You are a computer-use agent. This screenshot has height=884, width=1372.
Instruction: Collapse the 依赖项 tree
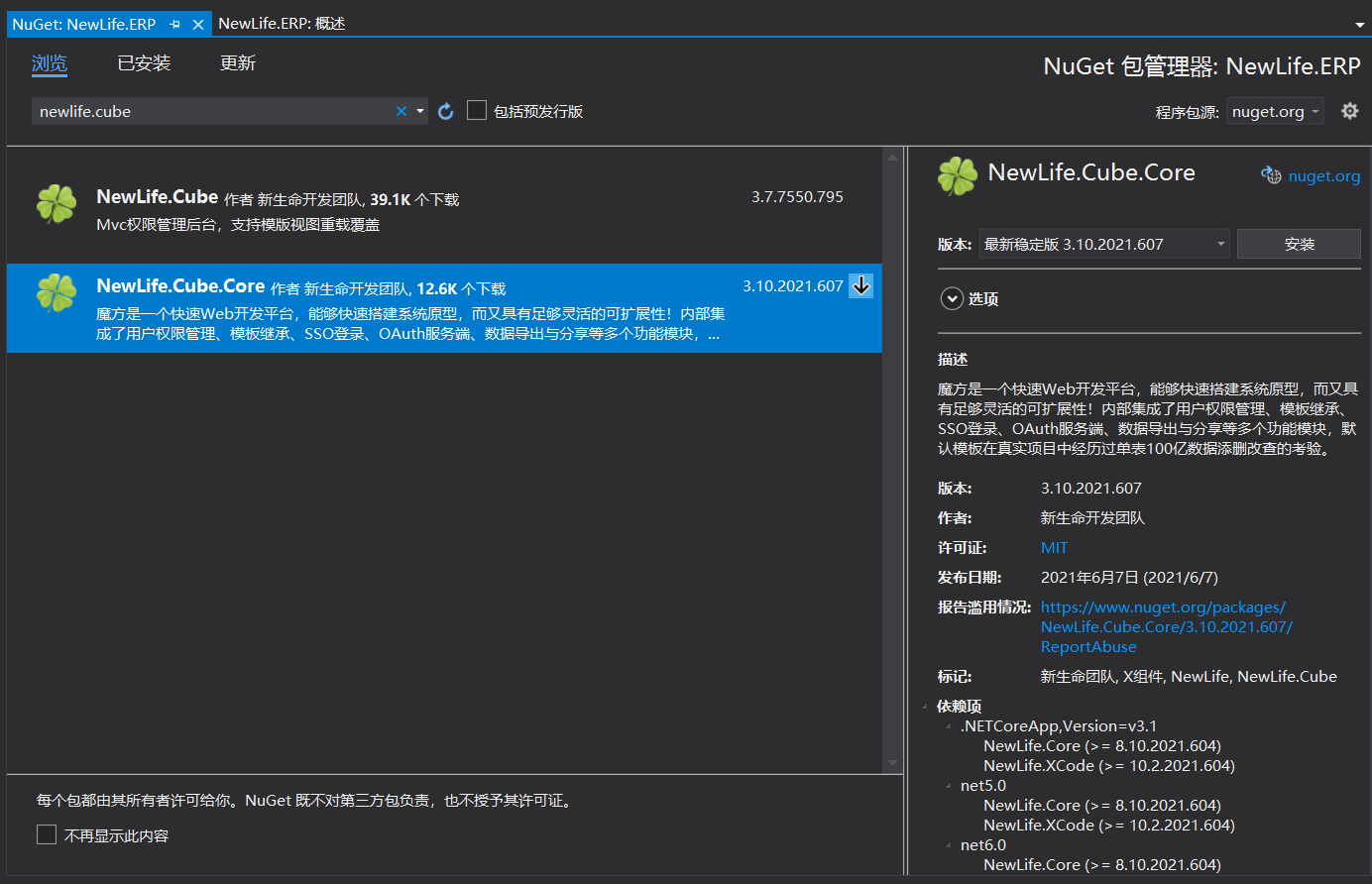click(x=925, y=707)
